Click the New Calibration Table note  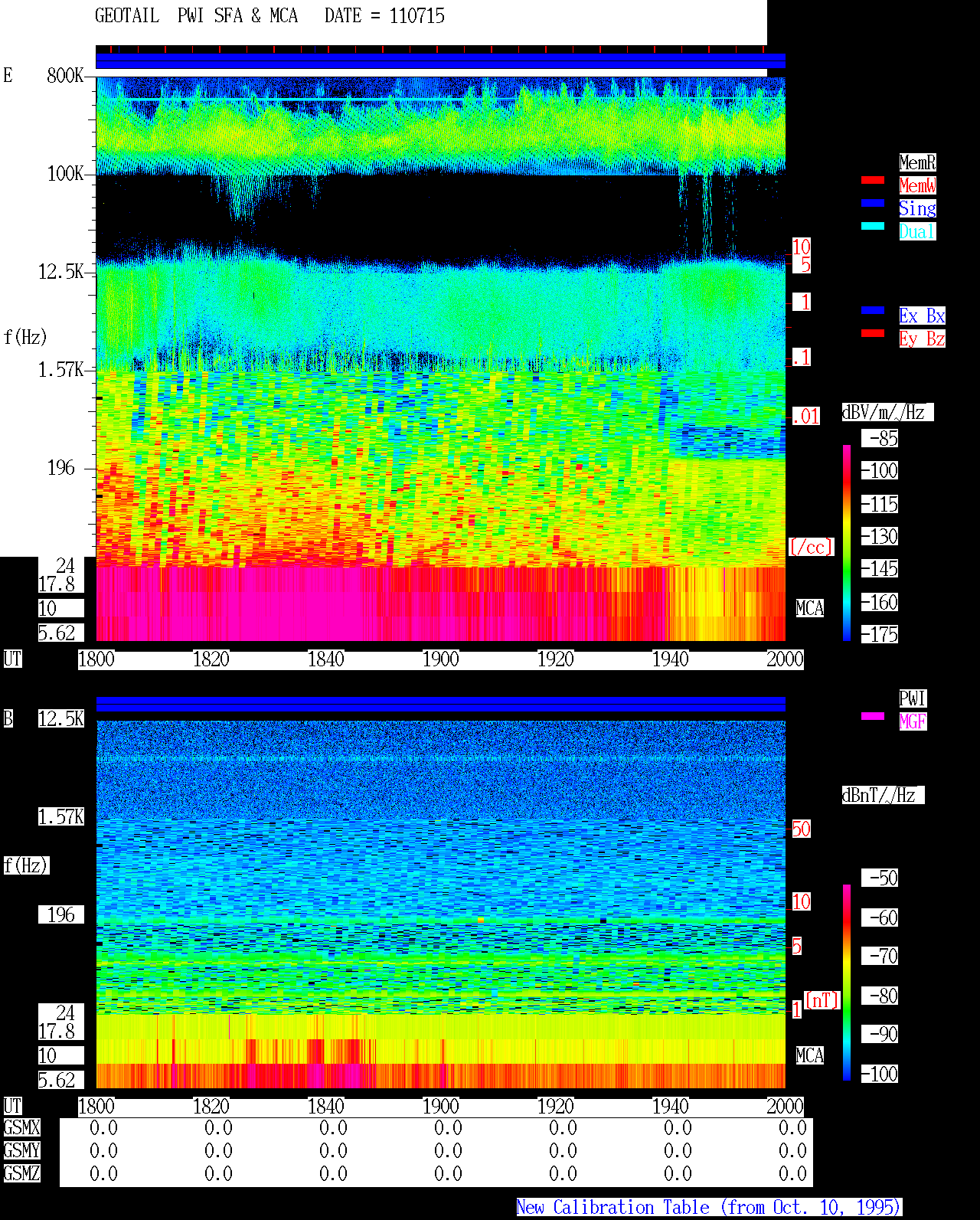point(709,1208)
